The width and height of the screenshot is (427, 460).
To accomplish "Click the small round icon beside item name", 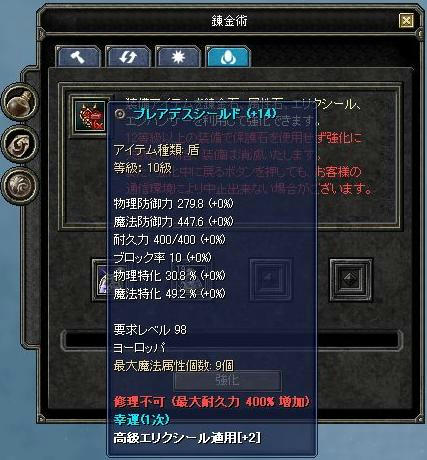I will click(119, 114).
